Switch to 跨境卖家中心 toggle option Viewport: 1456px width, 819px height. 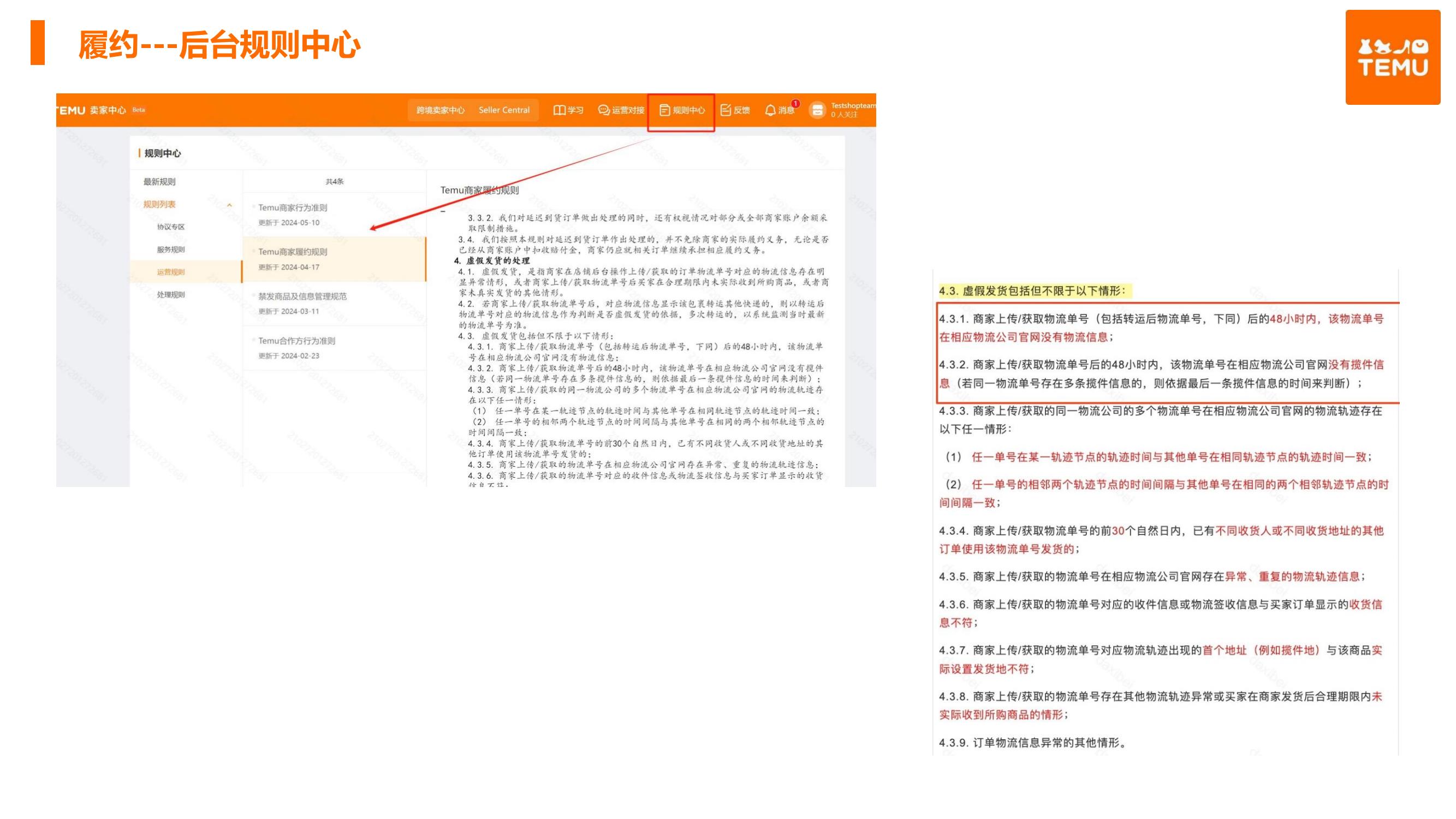point(441,110)
